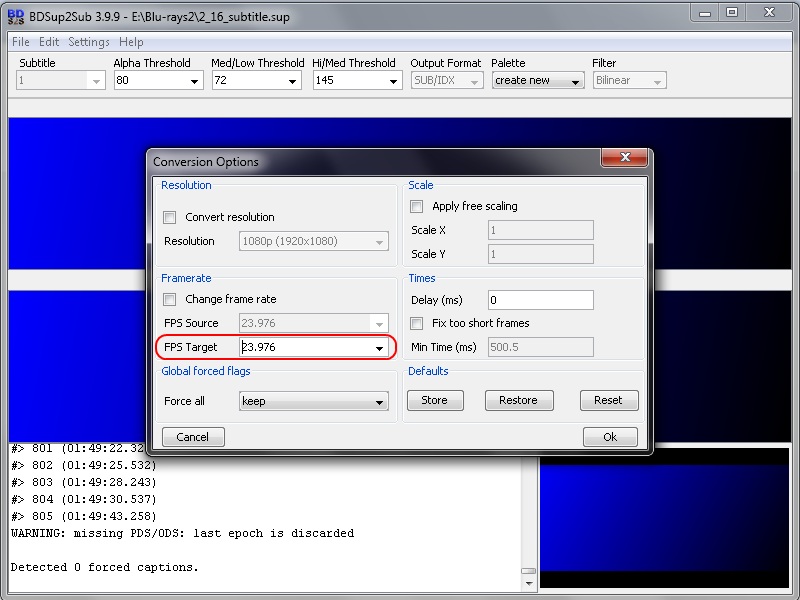This screenshot has height=600, width=800.
Task: Click log line '#> 805 (01:49:43.258)'
Action: 84,516
